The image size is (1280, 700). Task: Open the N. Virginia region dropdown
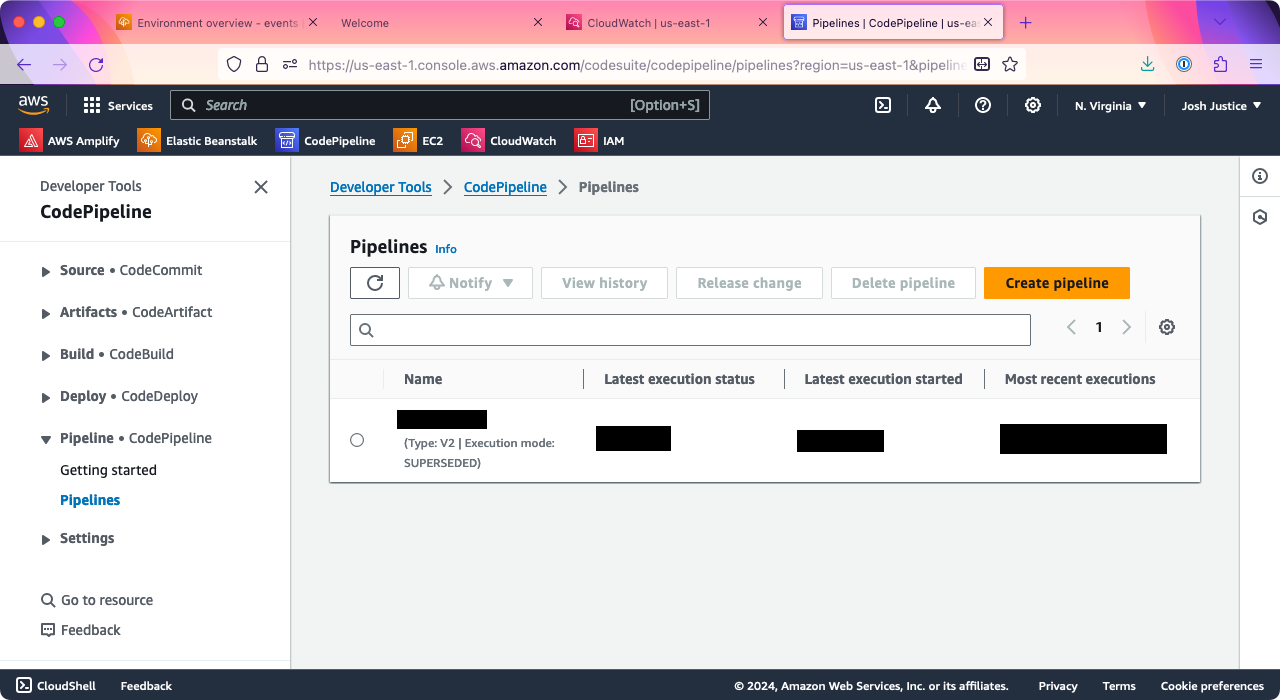click(x=1110, y=105)
